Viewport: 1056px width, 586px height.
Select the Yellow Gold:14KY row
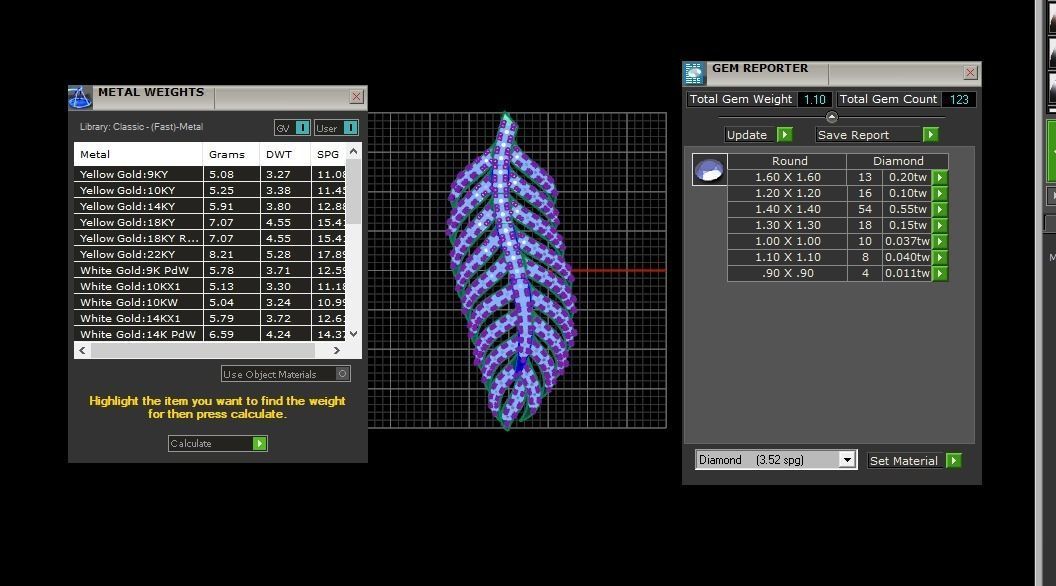(210, 206)
